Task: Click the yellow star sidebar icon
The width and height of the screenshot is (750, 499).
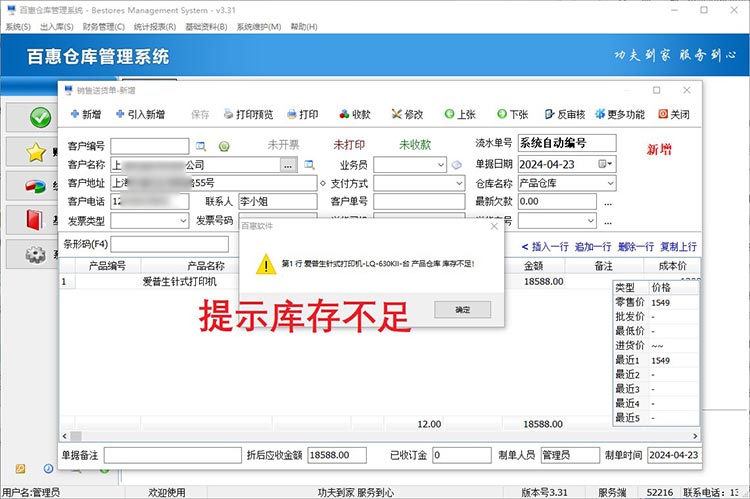Action: click(x=36, y=152)
